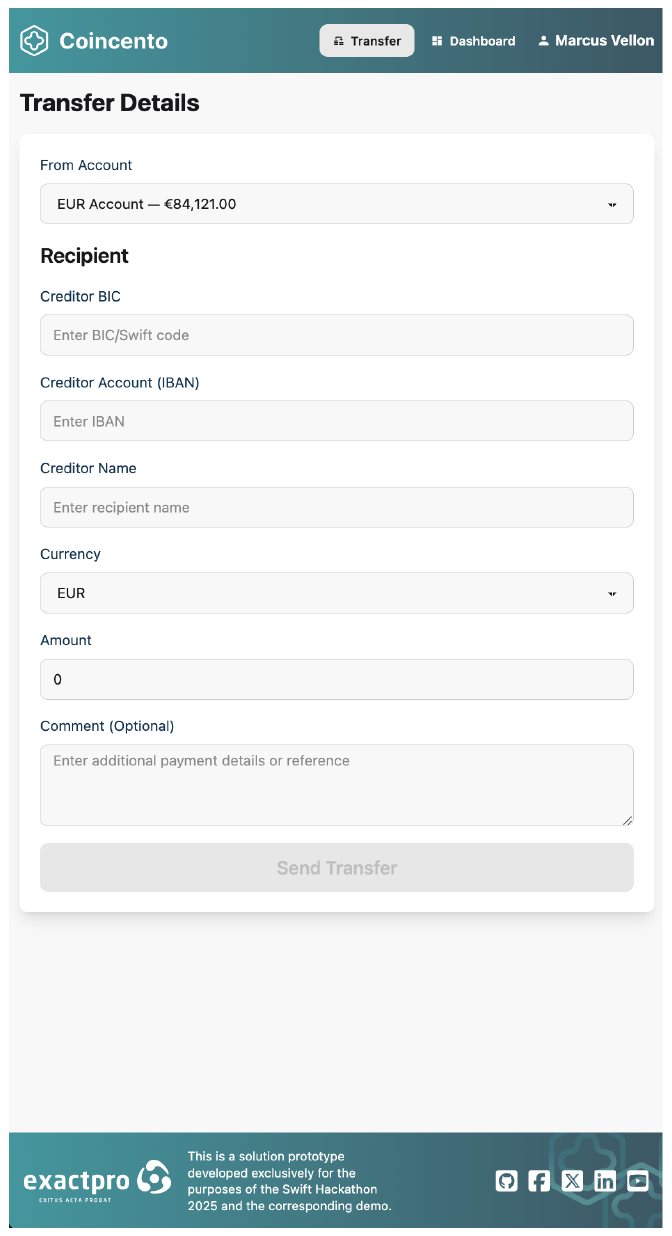Click the grid icon next to Dashboard

tap(437, 40)
